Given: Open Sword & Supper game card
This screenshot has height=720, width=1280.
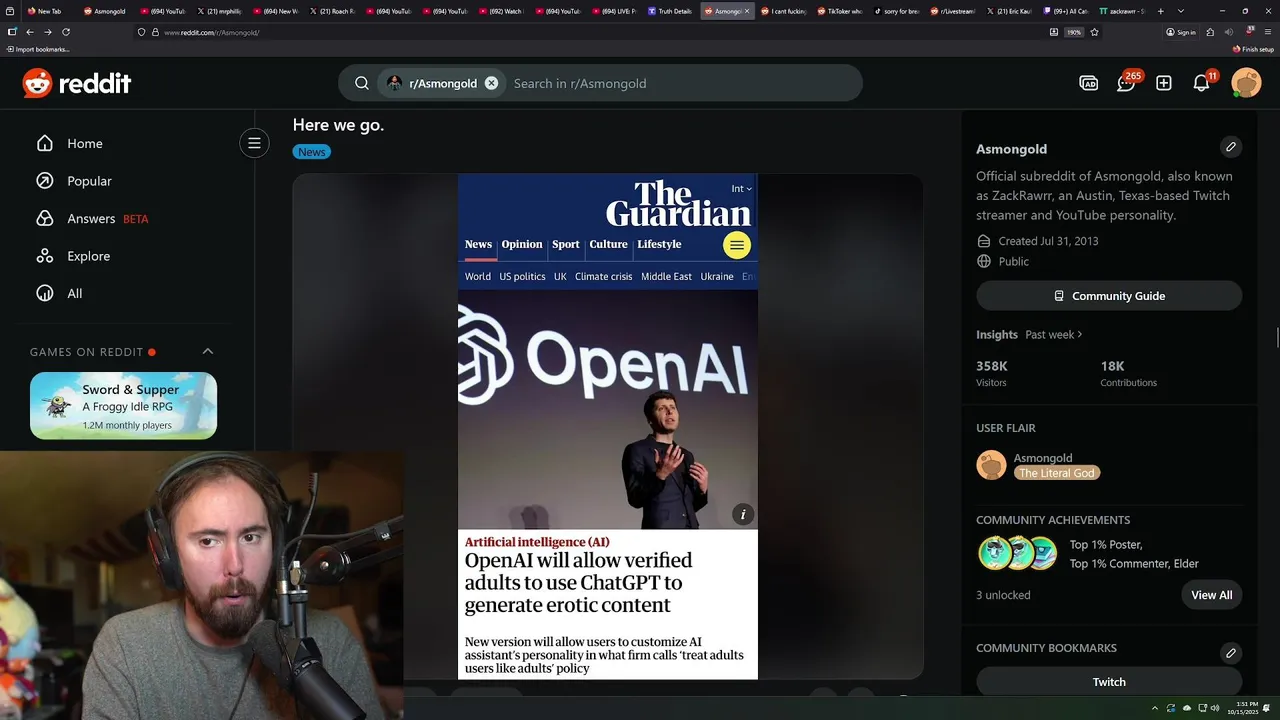Looking at the screenshot, I should (x=123, y=406).
